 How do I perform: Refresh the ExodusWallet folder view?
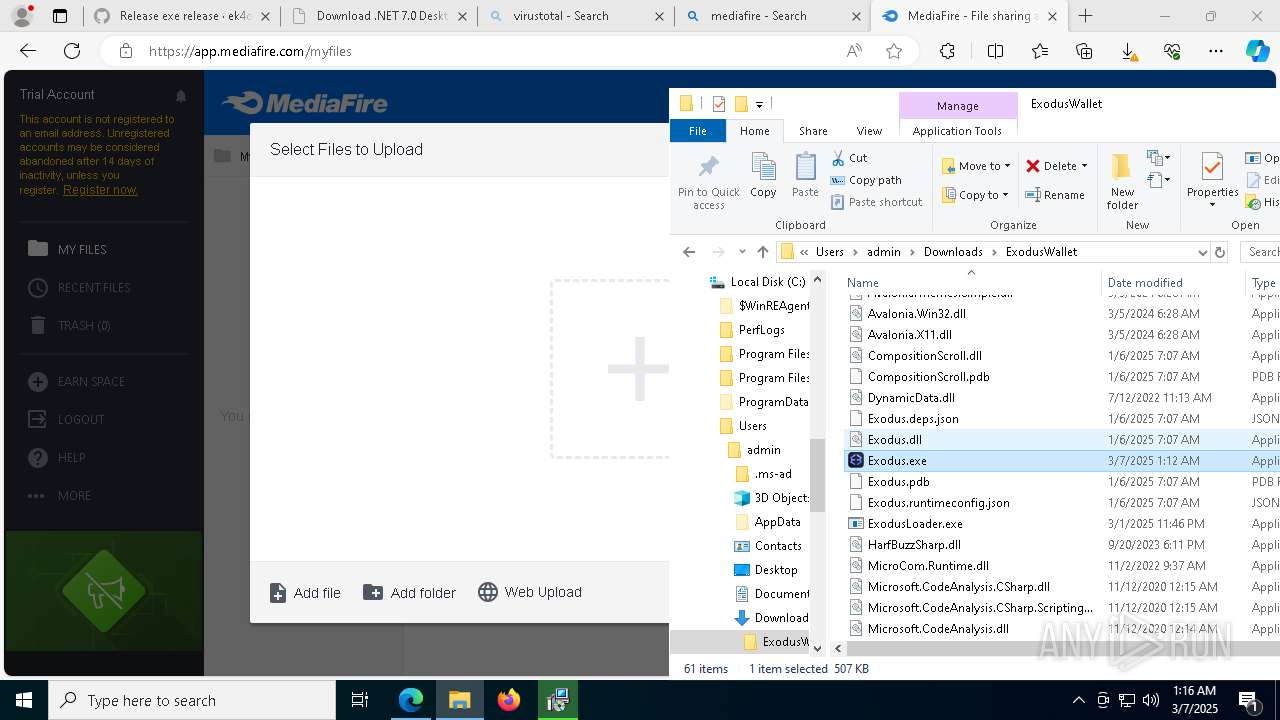point(1220,252)
